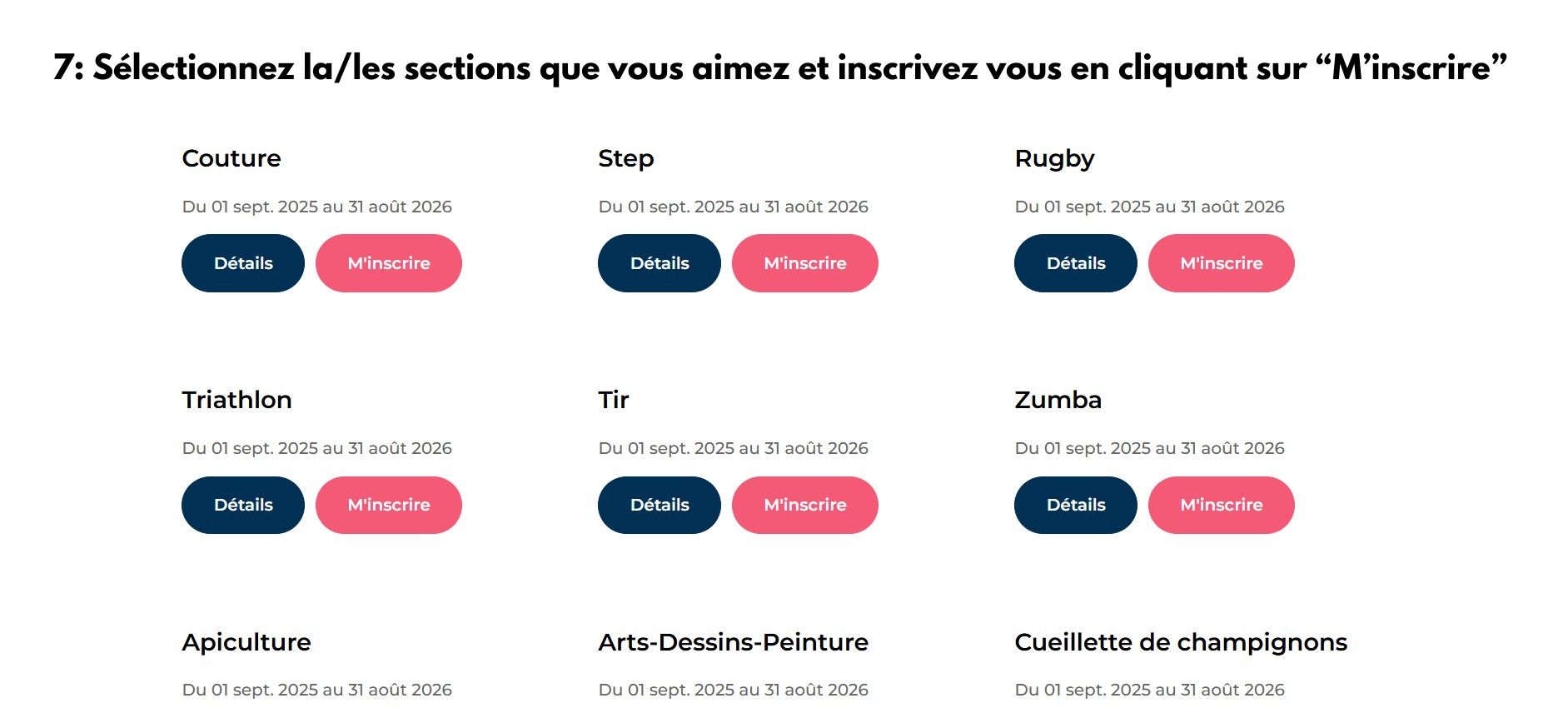
Task: Select the Zumba section heading
Action: tap(1058, 400)
